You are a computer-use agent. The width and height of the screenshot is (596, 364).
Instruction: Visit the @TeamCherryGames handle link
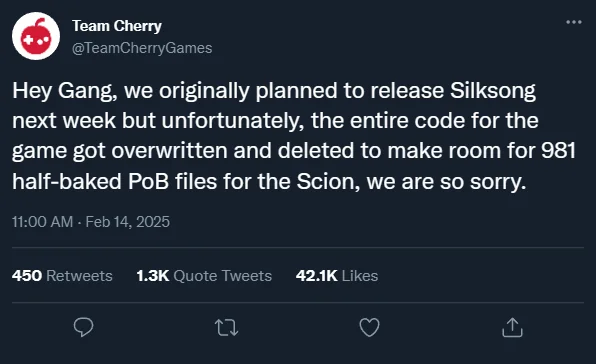tap(142, 48)
